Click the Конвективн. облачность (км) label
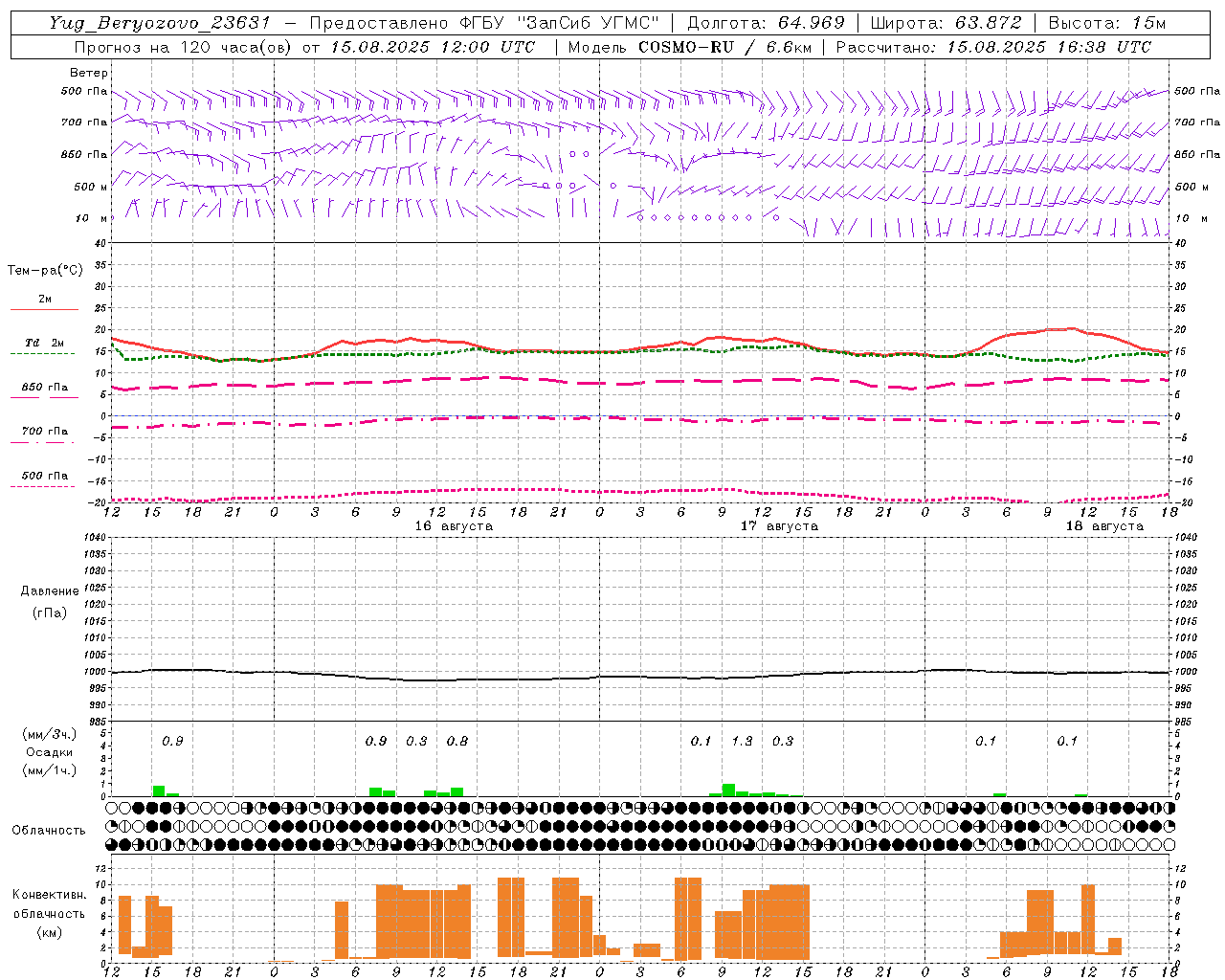This screenshot has height=980, width=1225. 49,913
